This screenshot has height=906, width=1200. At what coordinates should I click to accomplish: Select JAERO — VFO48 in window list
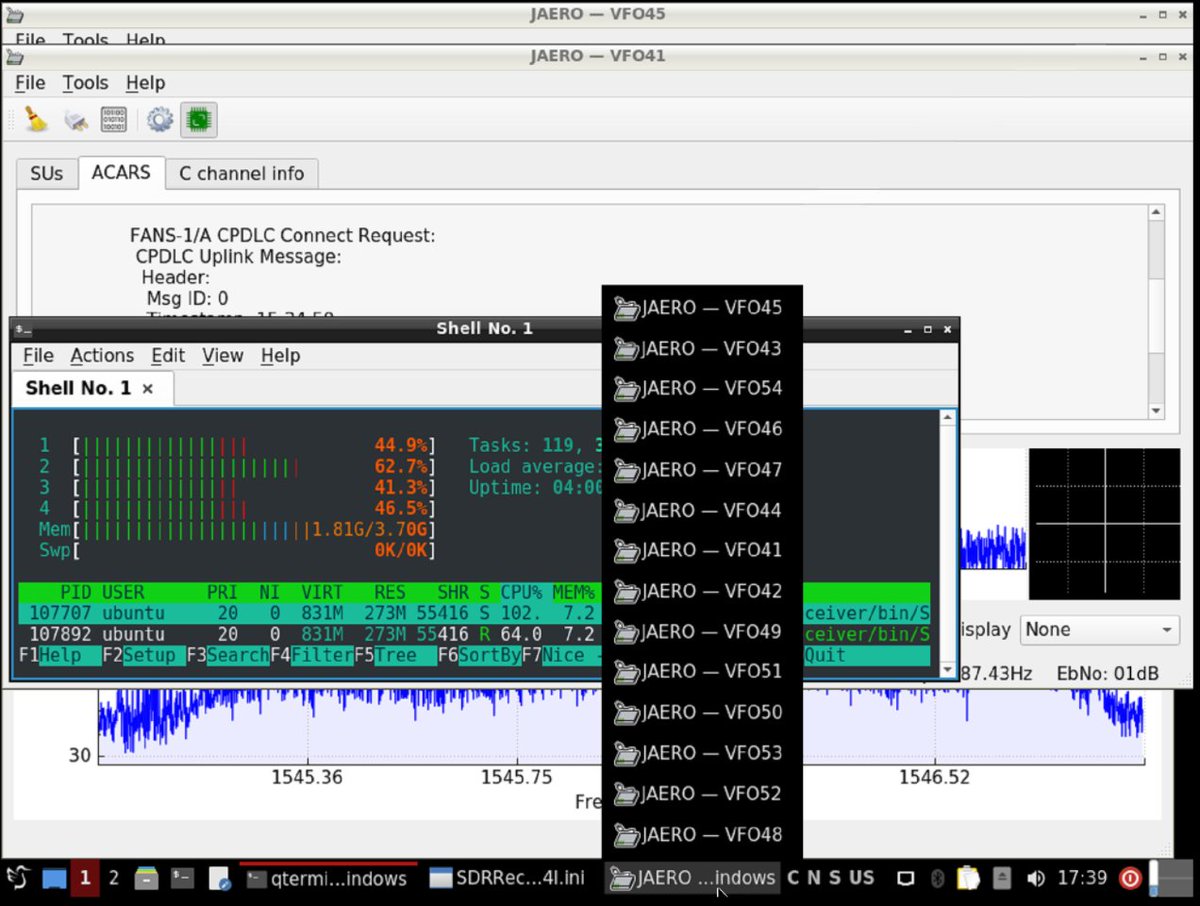tap(702, 835)
